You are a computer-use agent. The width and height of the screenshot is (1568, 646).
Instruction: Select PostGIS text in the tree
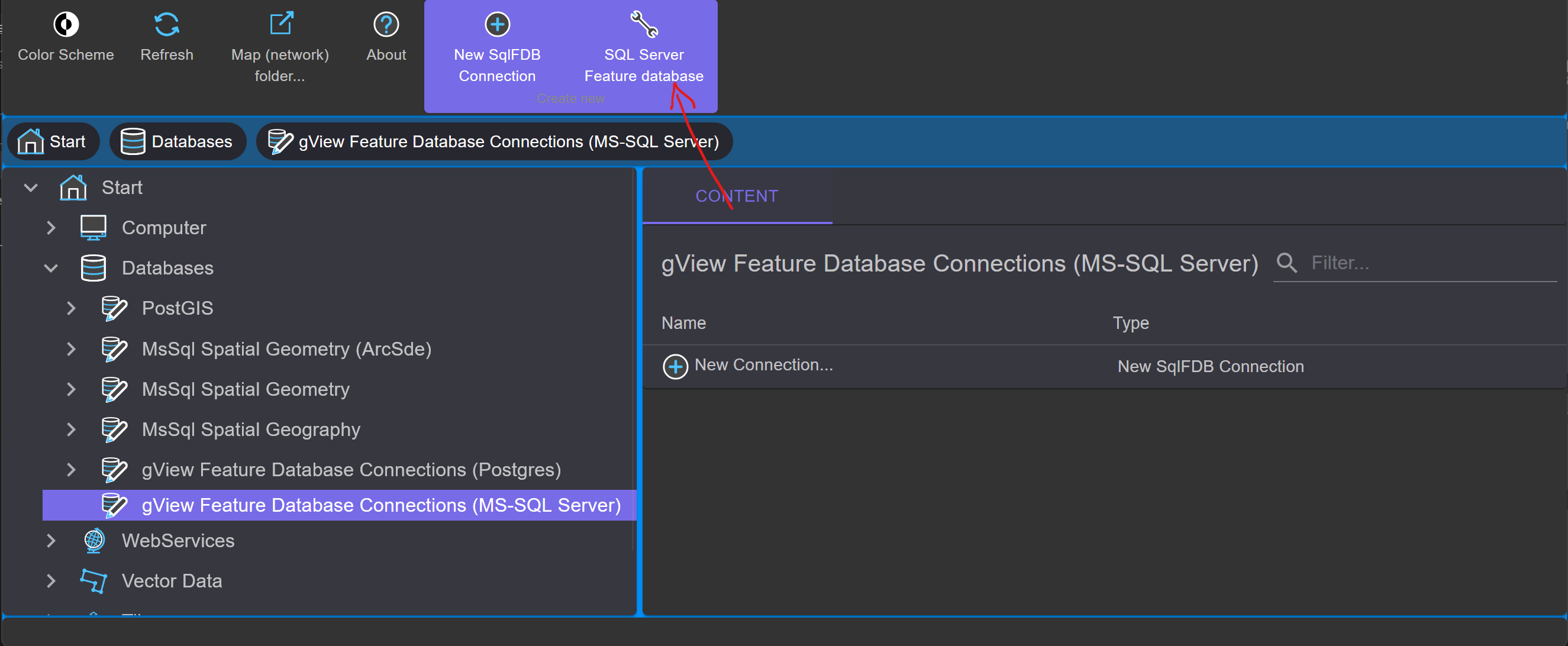coord(177,308)
